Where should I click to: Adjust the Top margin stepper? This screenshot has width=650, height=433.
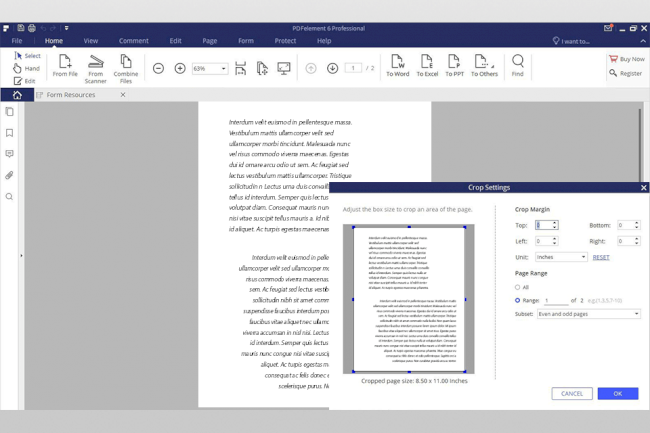pyautogui.click(x=555, y=225)
